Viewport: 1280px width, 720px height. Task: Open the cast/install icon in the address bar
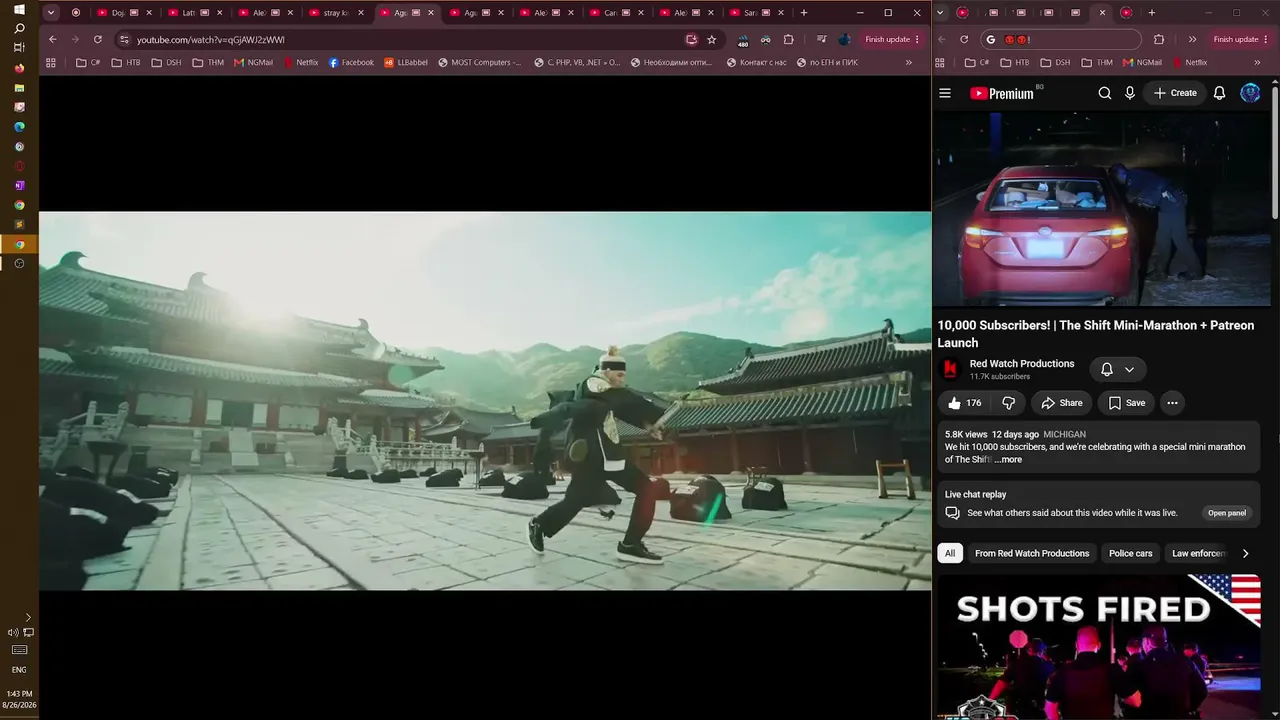691,39
